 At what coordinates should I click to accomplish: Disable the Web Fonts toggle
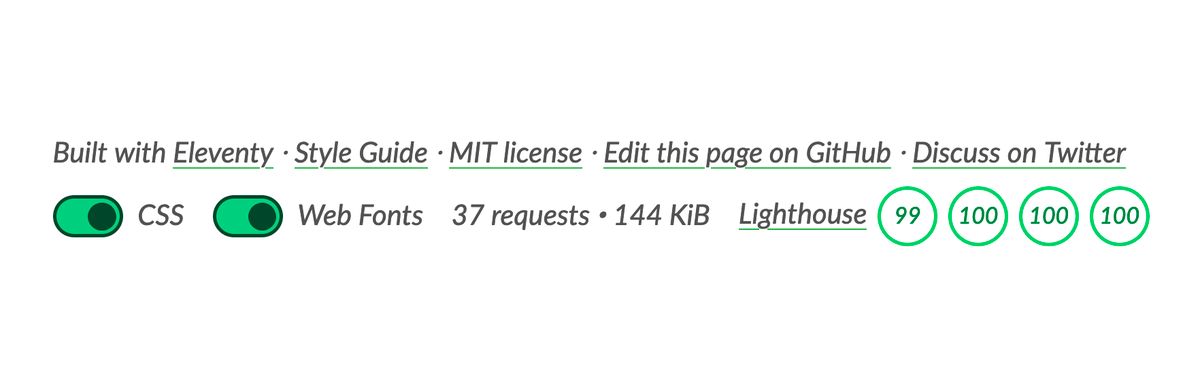pyautogui.click(x=248, y=216)
